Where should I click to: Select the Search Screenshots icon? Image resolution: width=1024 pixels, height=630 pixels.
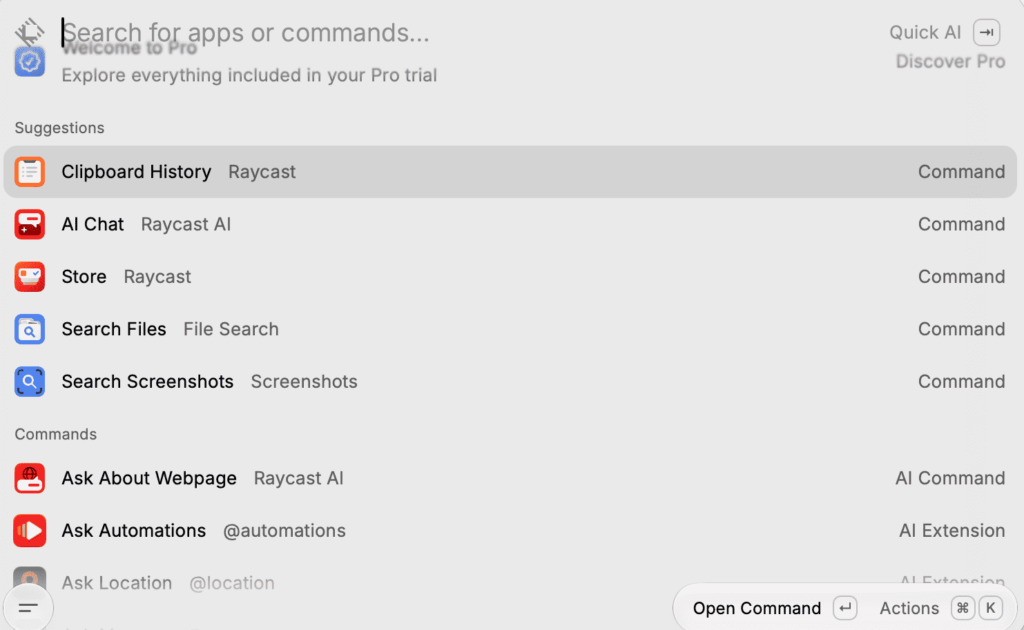pyautogui.click(x=29, y=381)
